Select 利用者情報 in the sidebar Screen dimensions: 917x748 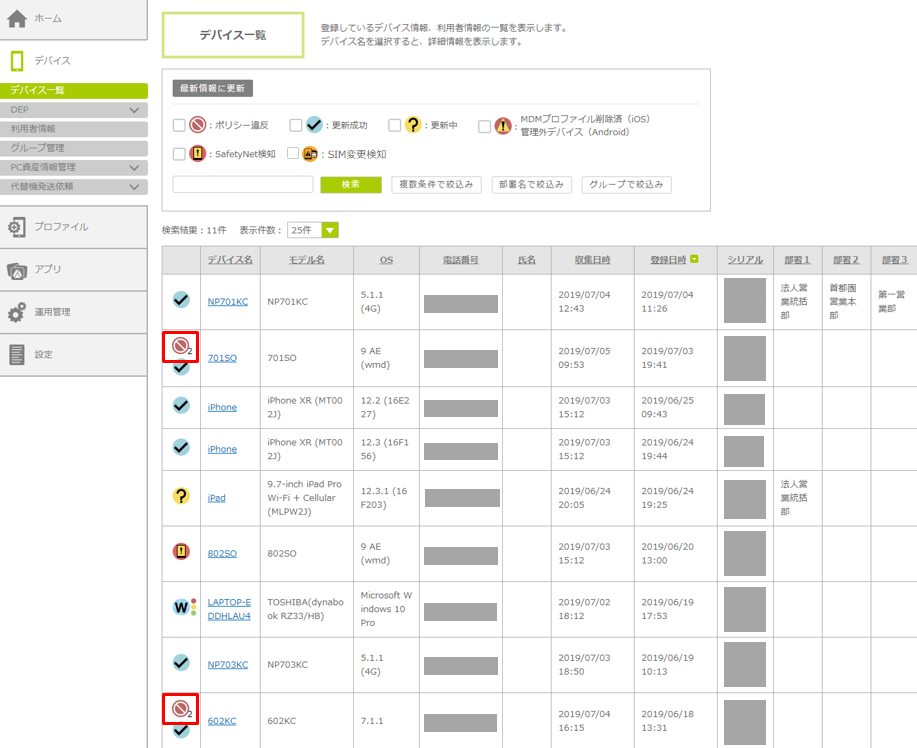(33, 129)
